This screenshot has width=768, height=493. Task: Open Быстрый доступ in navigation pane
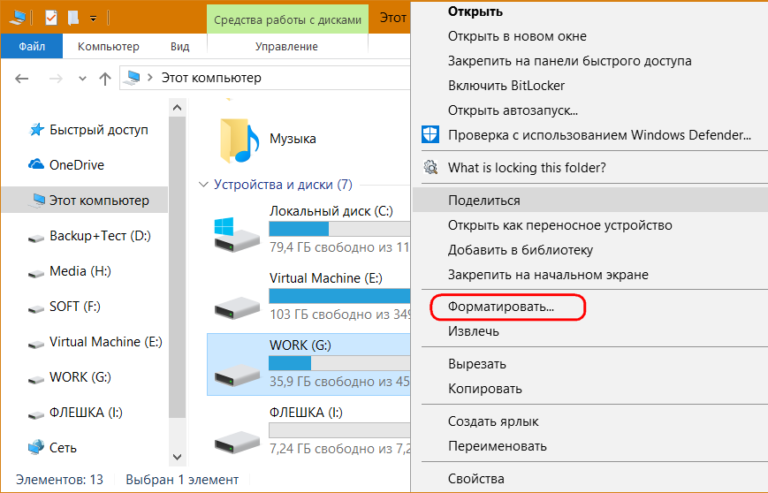pyautogui.click(x=98, y=130)
